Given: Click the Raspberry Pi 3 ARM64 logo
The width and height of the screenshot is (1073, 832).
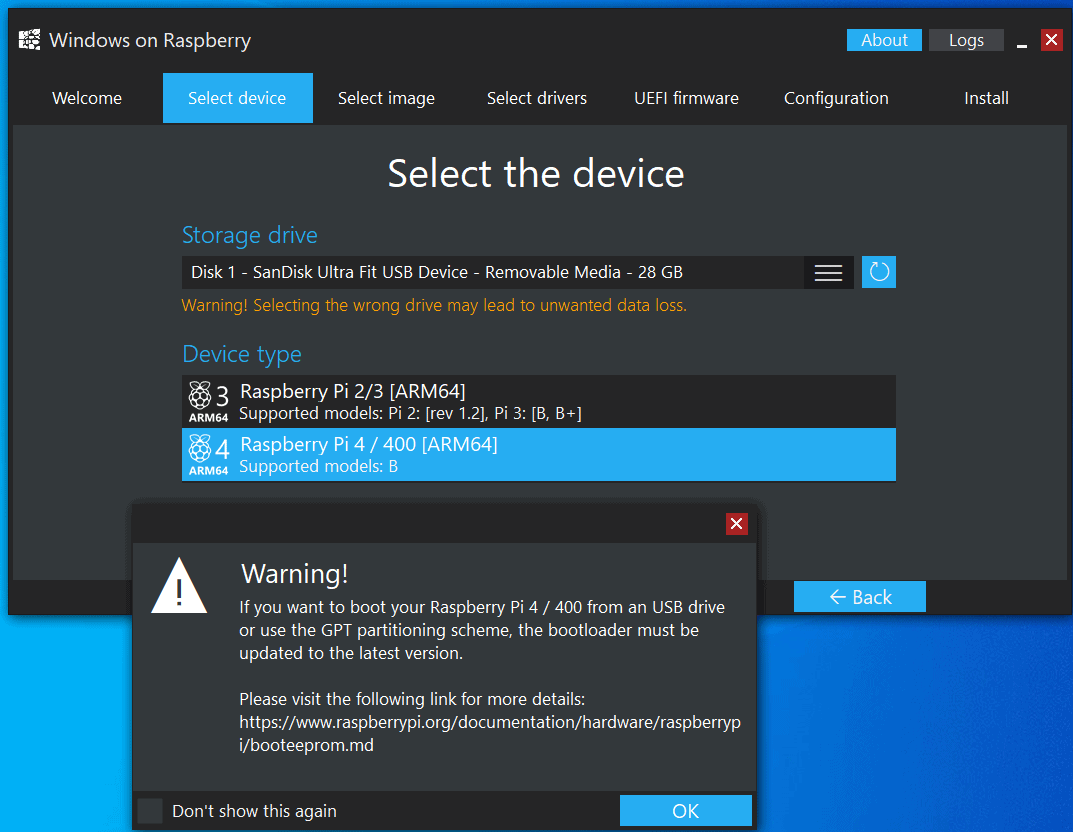Looking at the screenshot, I should click(209, 402).
